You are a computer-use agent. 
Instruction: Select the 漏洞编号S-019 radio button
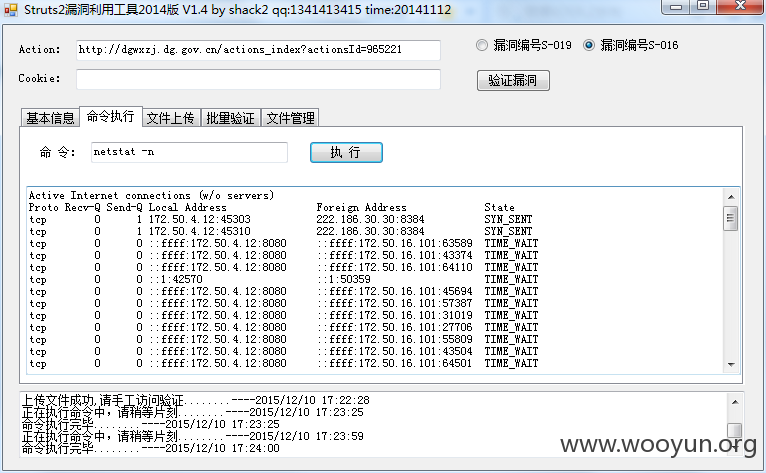pyautogui.click(x=482, y=45)
